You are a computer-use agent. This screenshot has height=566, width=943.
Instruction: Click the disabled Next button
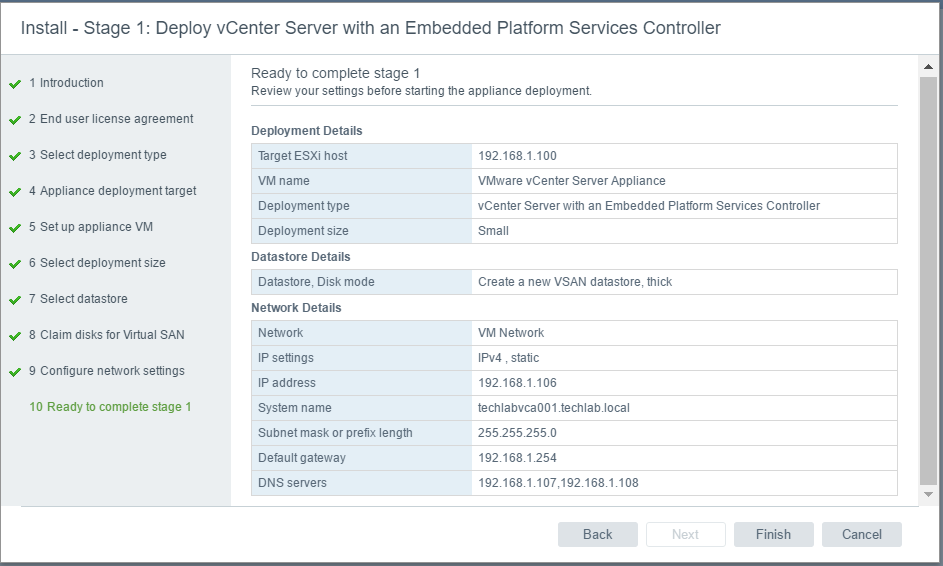point(686,534)
